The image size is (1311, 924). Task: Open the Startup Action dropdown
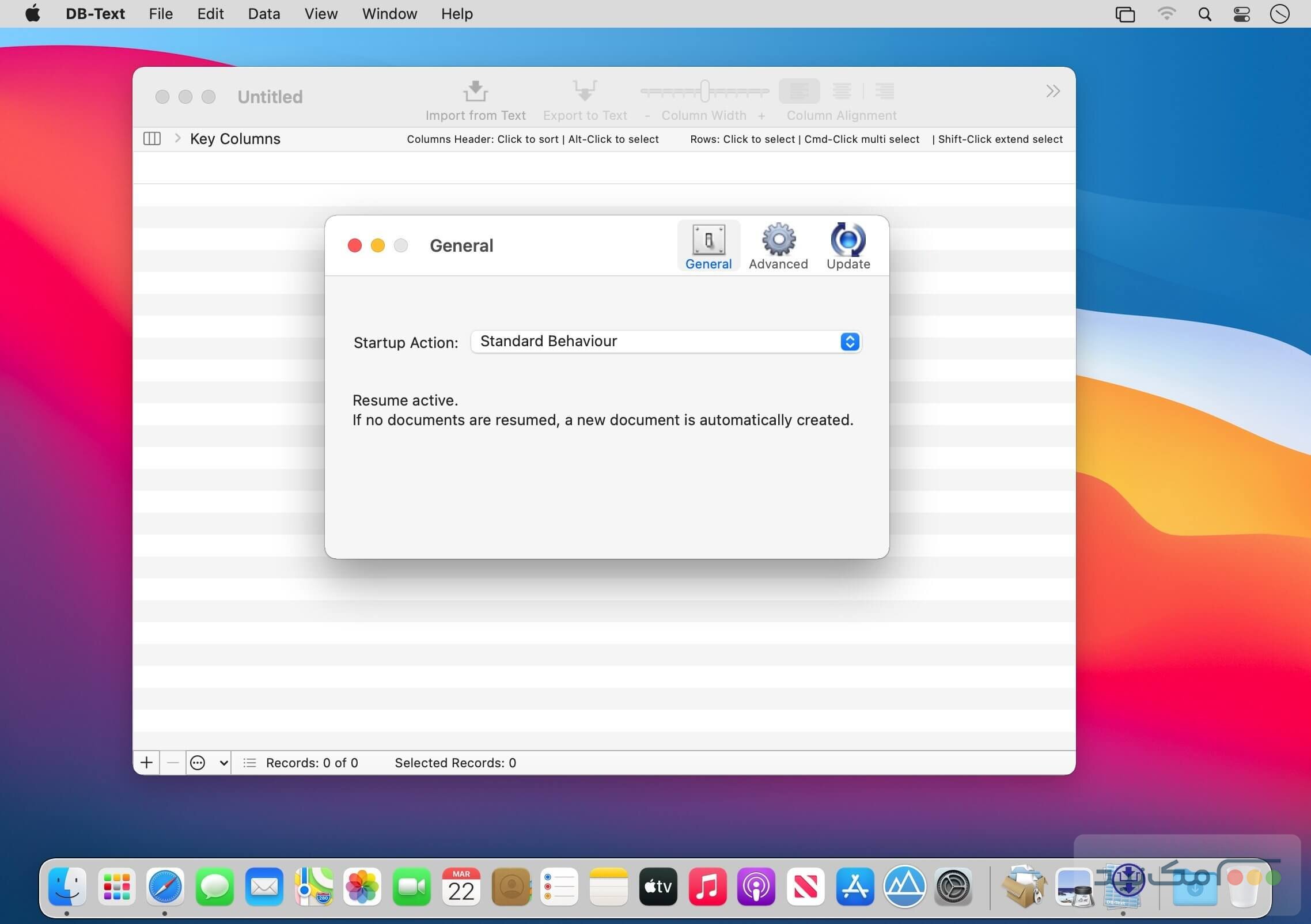click(850, 341)
